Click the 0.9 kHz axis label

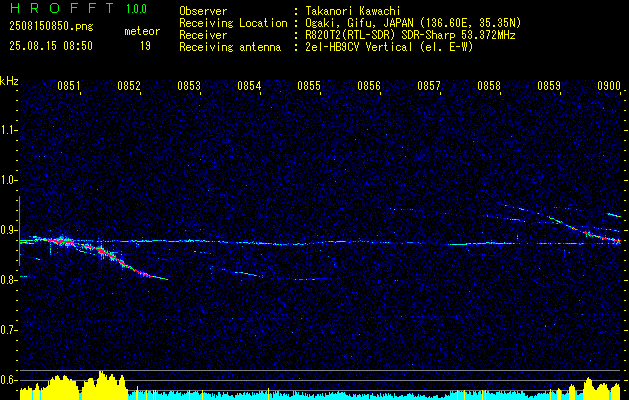pyautogui.click(x=9, y=230)
